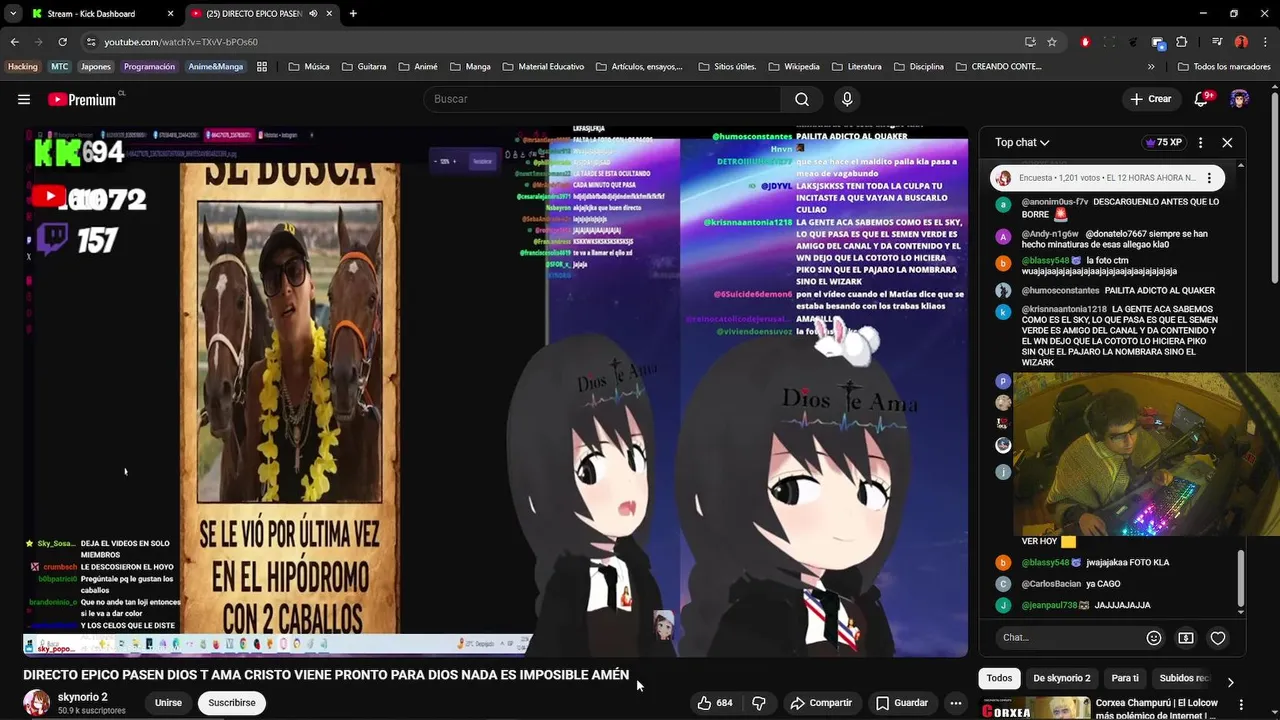Open the Programación bookmark group
Image resolution: width=1280 pixels, height=720 pixels.
pyautogui.click(x=149, y=67)
